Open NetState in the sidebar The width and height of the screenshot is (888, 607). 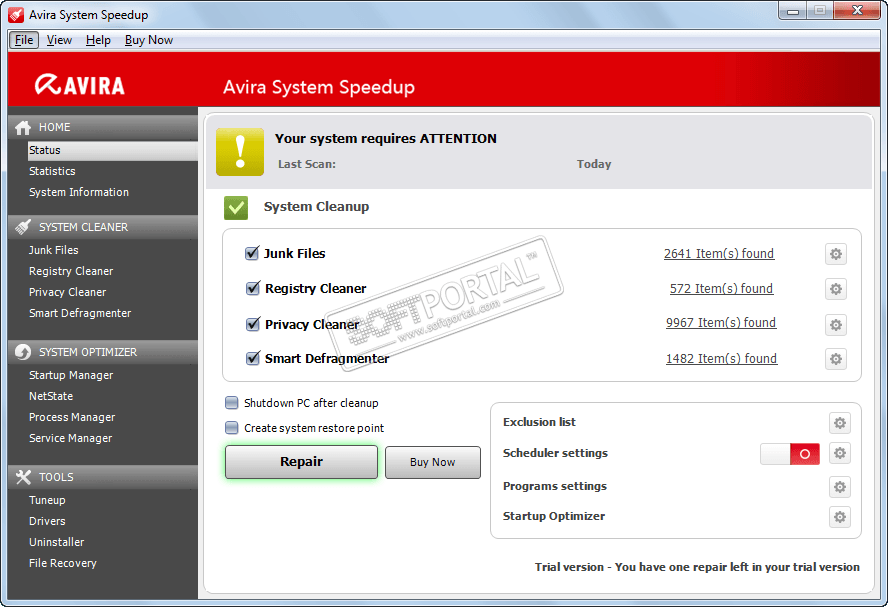[x=51, y=396]
